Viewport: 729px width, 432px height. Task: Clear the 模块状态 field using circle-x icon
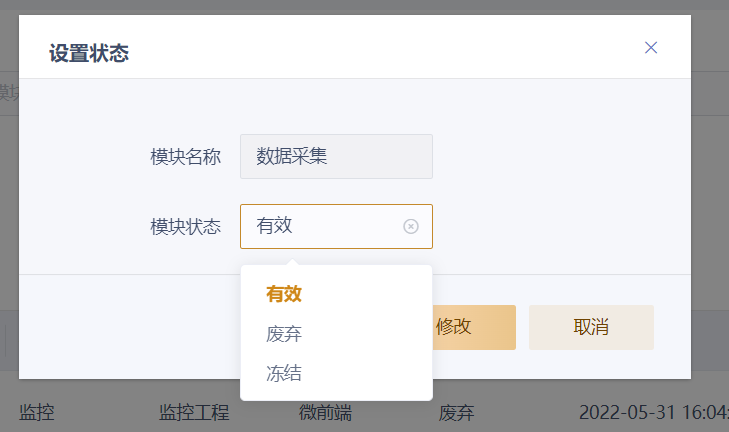pyautogui.click(x=410, y=226)
